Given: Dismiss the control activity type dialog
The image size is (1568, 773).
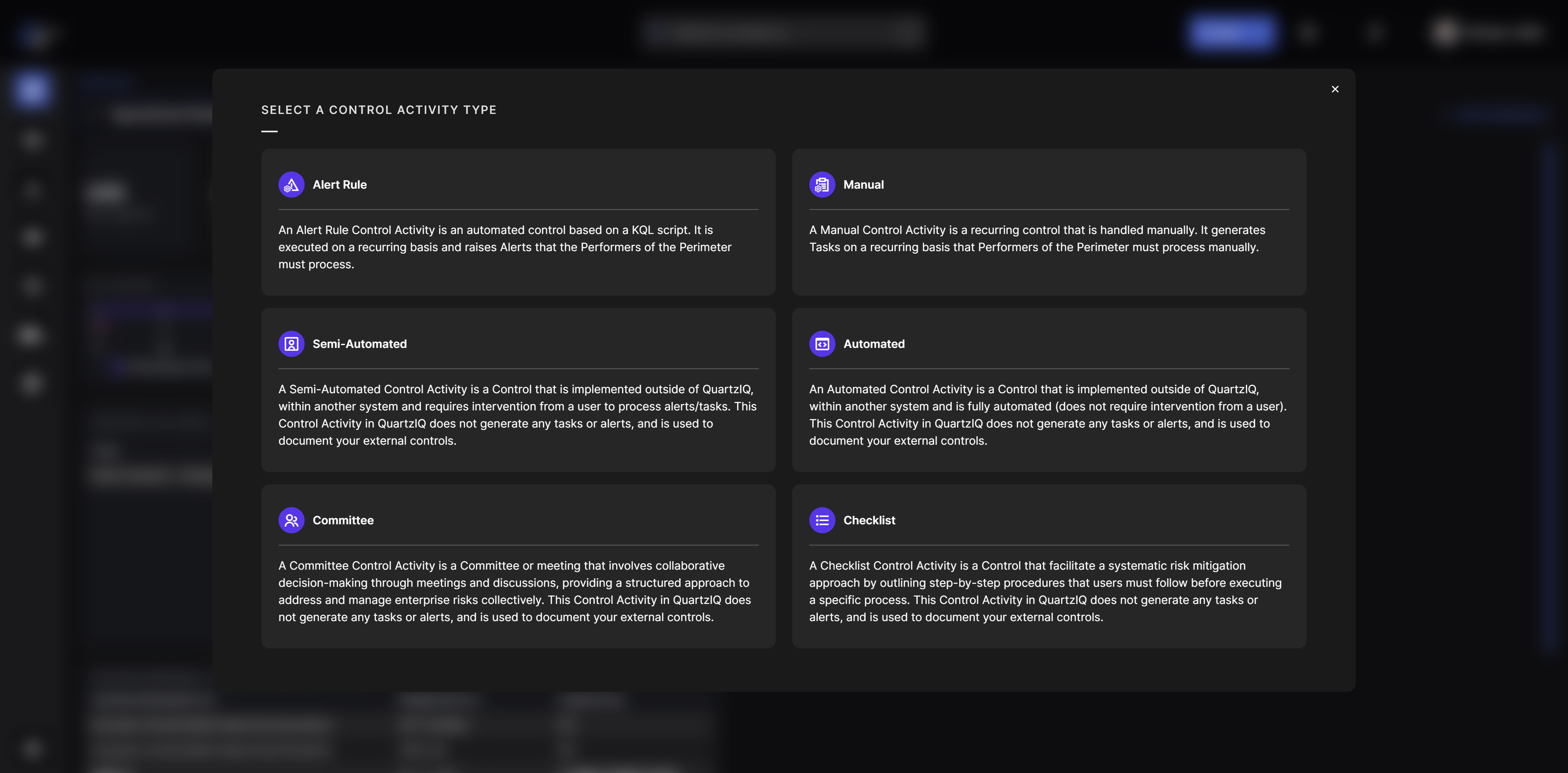Looking at the screenshot, I should 1335,89.
